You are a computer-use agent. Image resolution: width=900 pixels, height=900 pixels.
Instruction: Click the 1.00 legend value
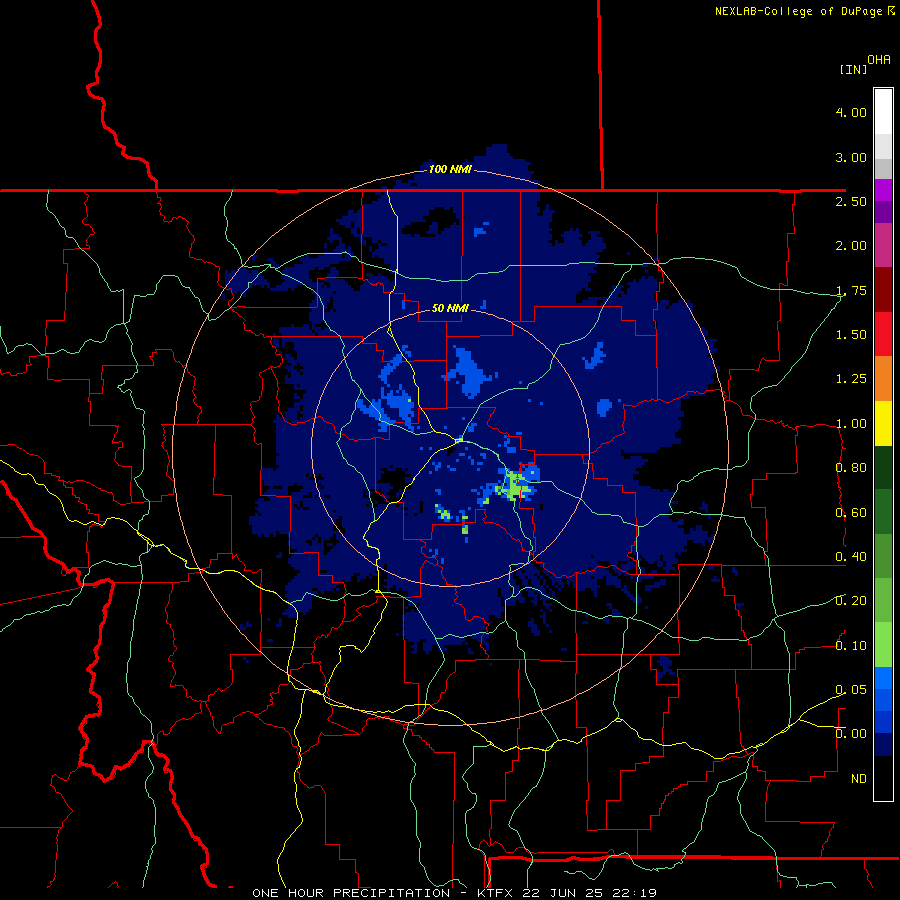pos(851,424)
